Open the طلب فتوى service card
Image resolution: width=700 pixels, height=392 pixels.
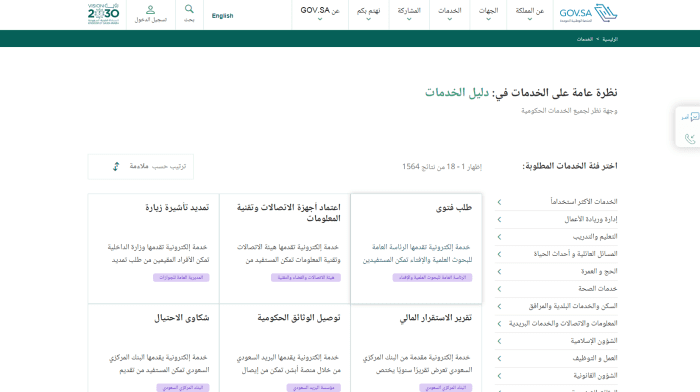(416, 248)
